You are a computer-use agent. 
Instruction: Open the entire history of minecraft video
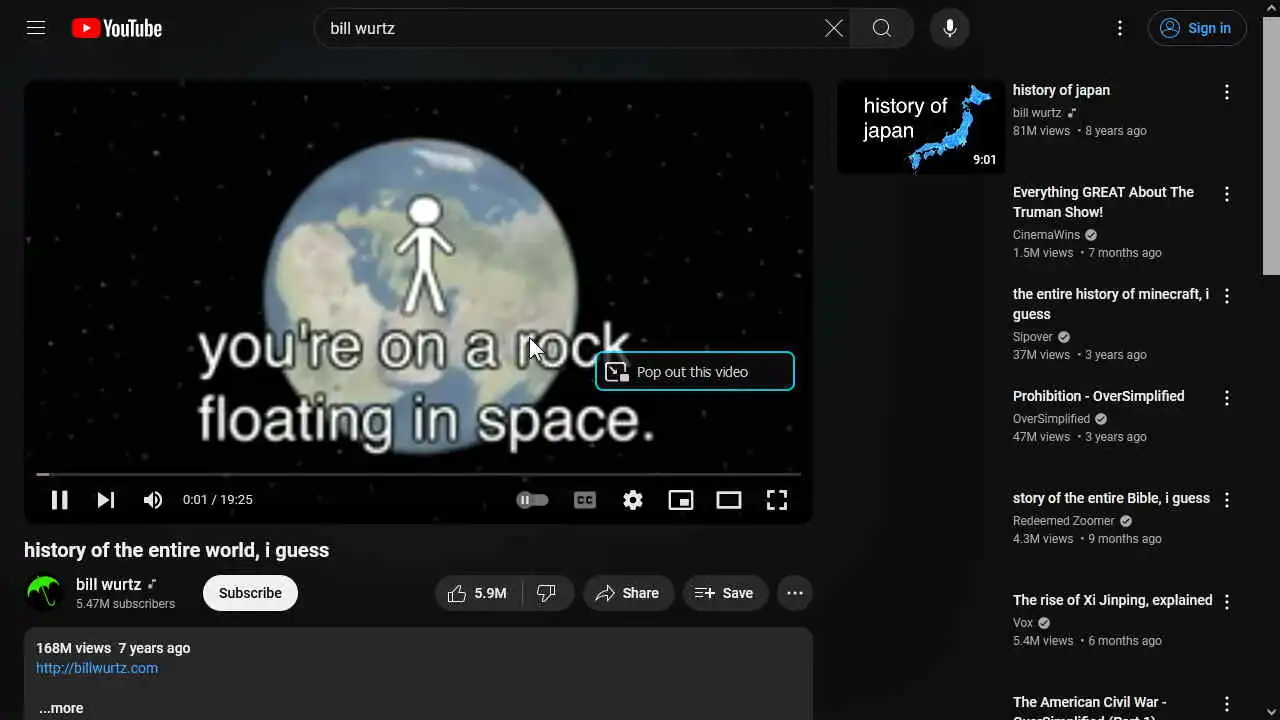[x=1111, y=304]
